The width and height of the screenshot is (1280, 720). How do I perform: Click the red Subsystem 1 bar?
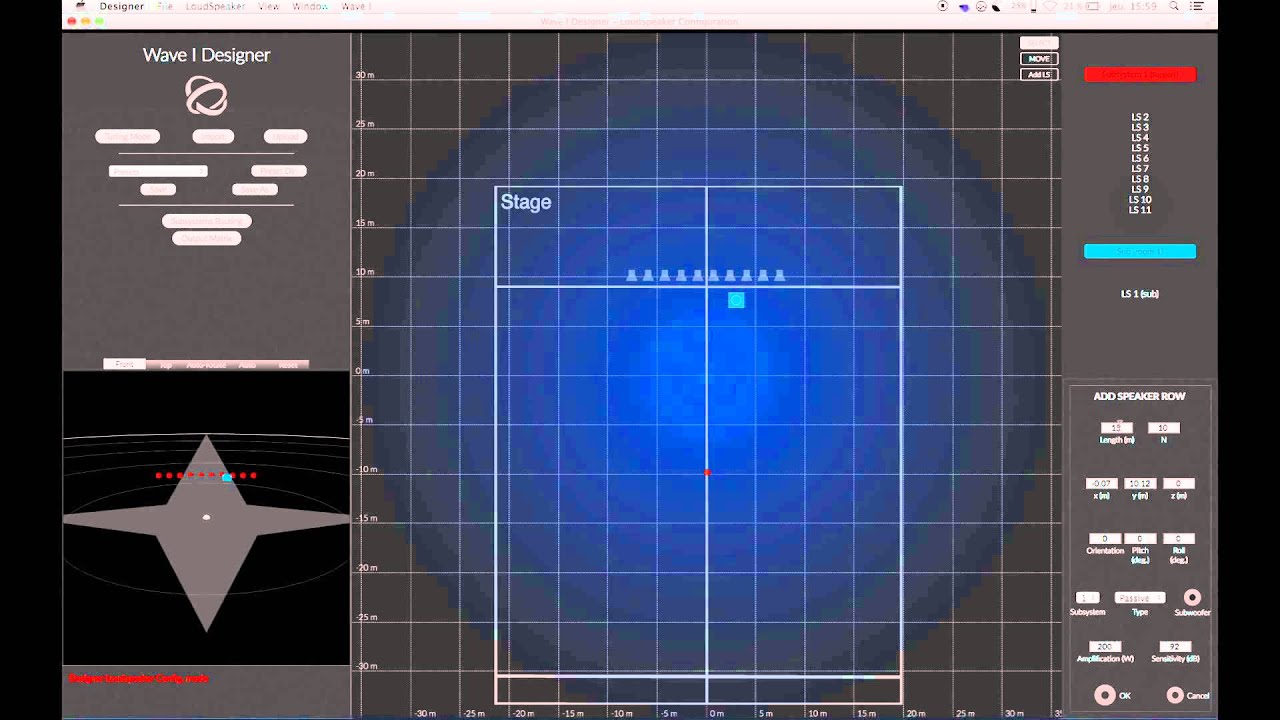(x=1140, y=75)
